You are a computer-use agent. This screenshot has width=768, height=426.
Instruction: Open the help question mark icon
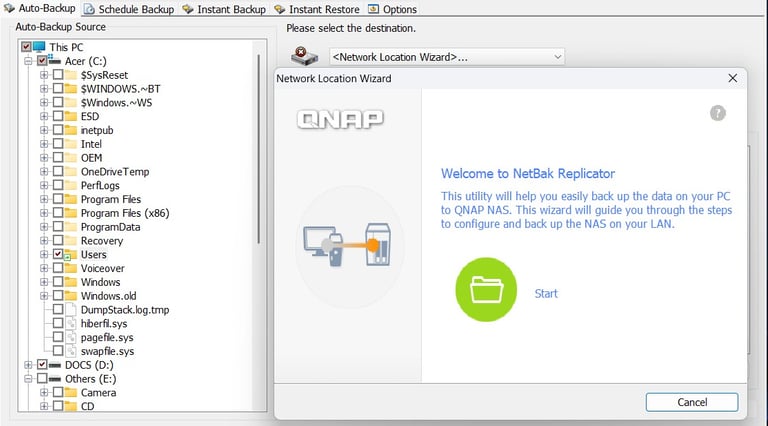click(718, 113)
